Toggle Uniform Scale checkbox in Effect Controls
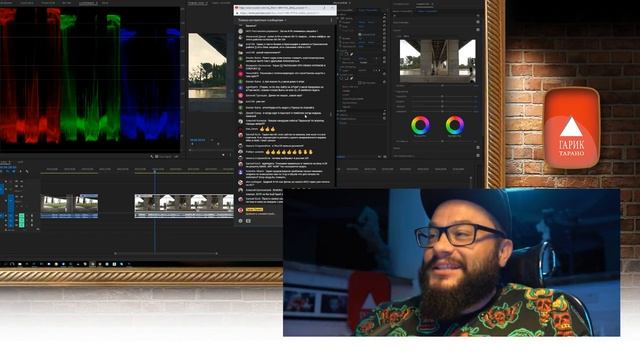This screenshot has height=360, width=640. tap(360, 35)
